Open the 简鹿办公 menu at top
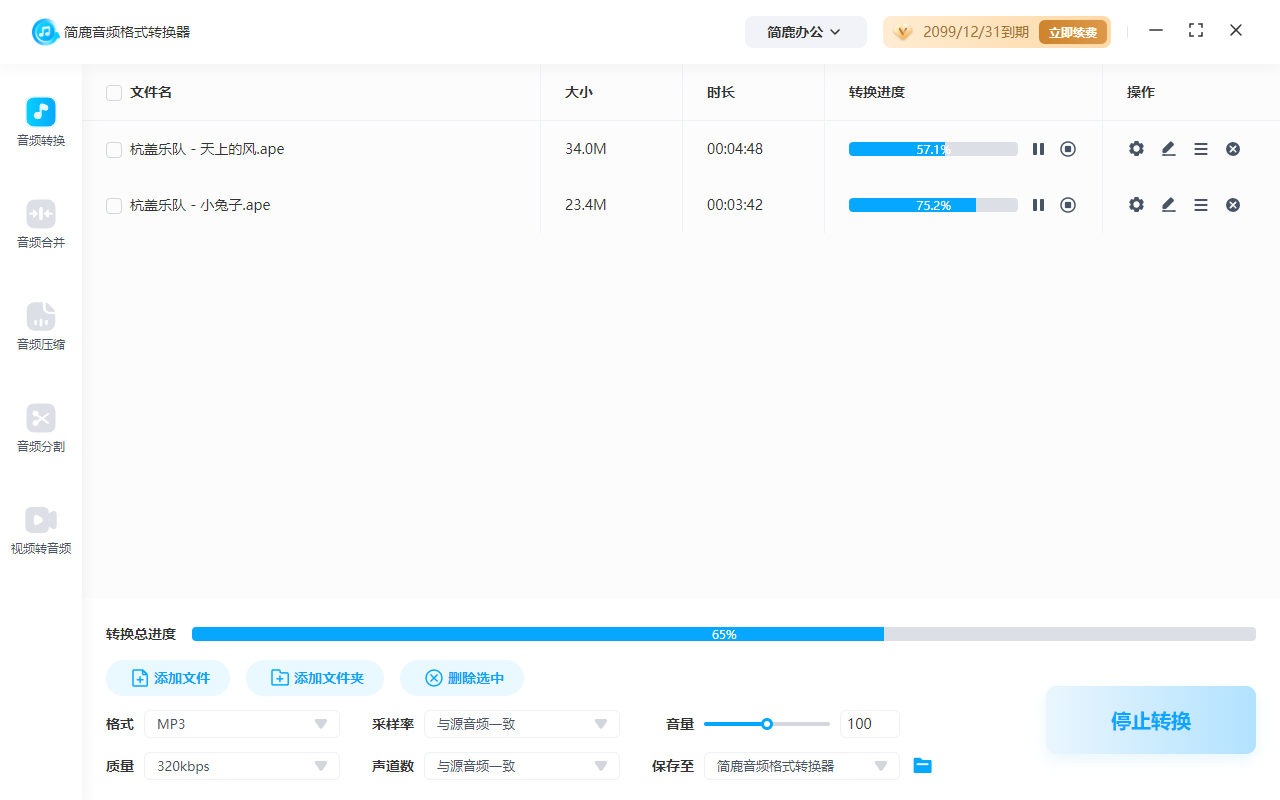This screenshot has width=1280, height=800. tap(805, 31)
